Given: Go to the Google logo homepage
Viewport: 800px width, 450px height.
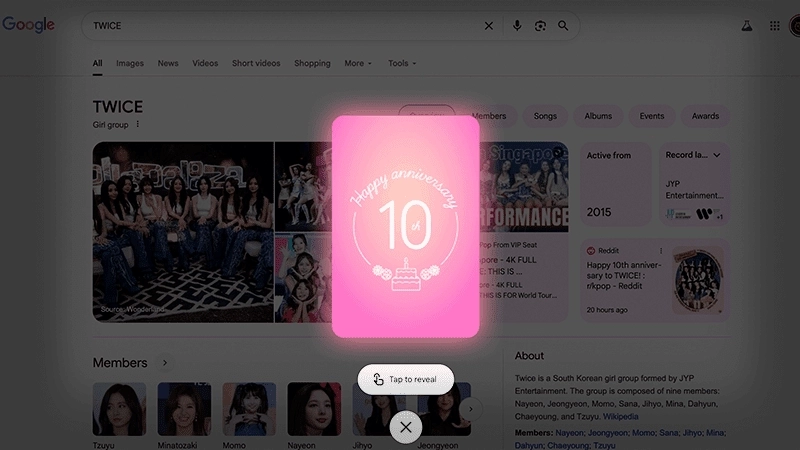Looking at the screenshot, I should click(29, 25).
